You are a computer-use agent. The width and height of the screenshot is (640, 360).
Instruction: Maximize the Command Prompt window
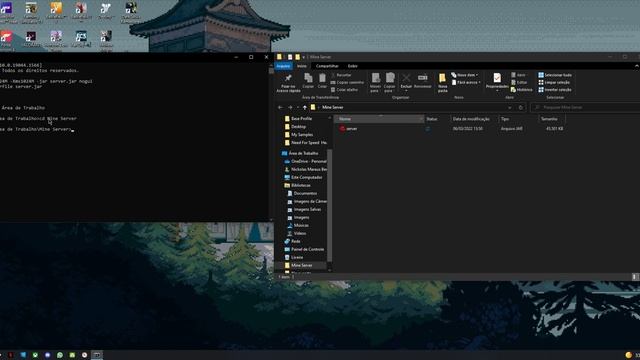[x=251, y=57]
